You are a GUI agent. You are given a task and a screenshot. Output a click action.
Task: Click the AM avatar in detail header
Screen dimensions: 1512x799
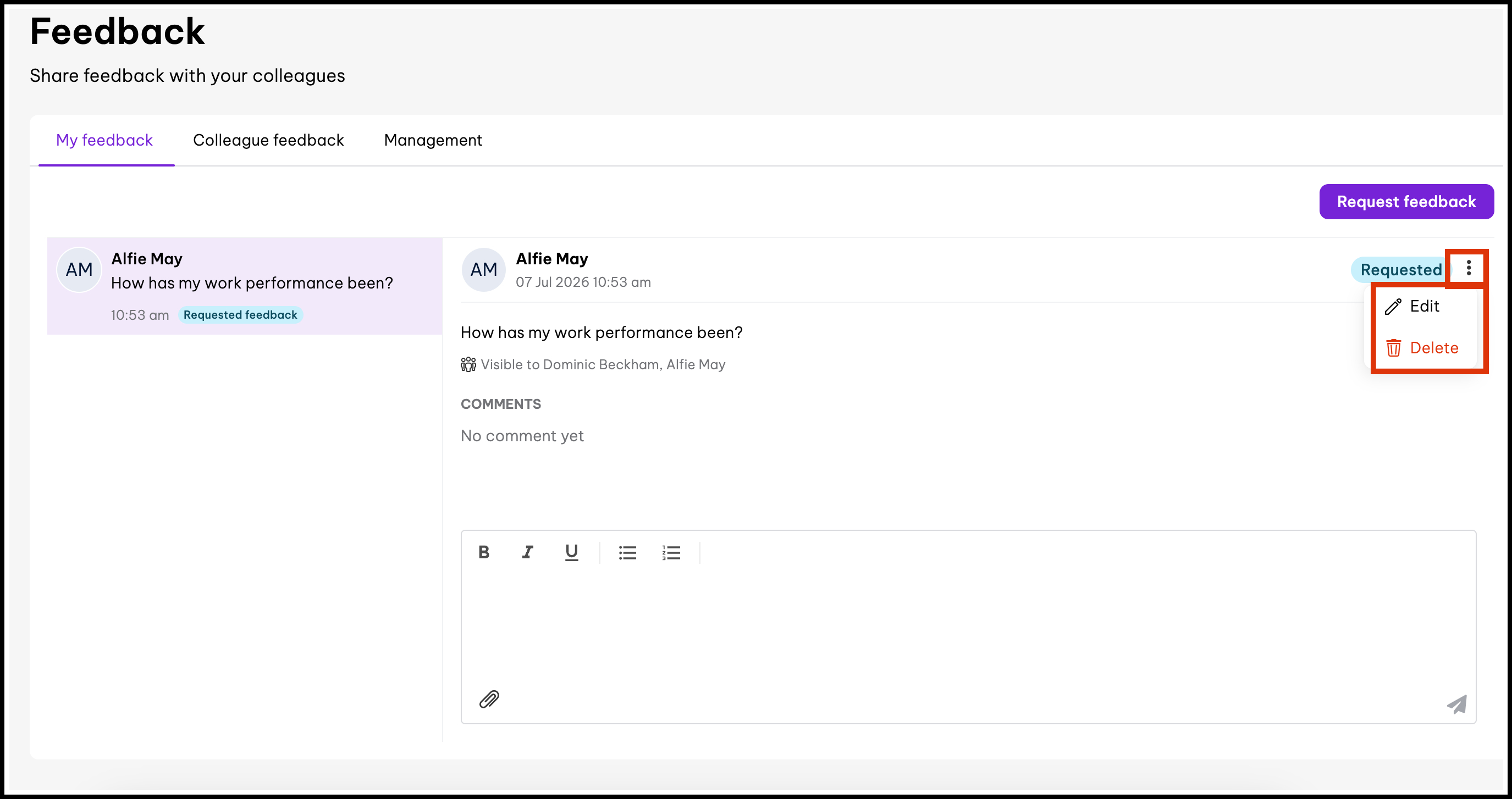point(484,270)
